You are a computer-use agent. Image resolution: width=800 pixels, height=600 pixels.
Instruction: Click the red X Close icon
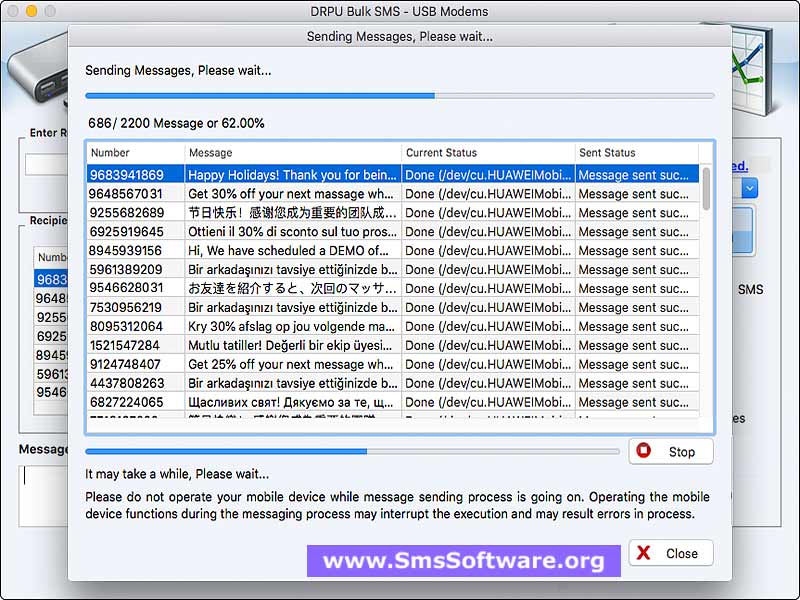pos(645,553)
